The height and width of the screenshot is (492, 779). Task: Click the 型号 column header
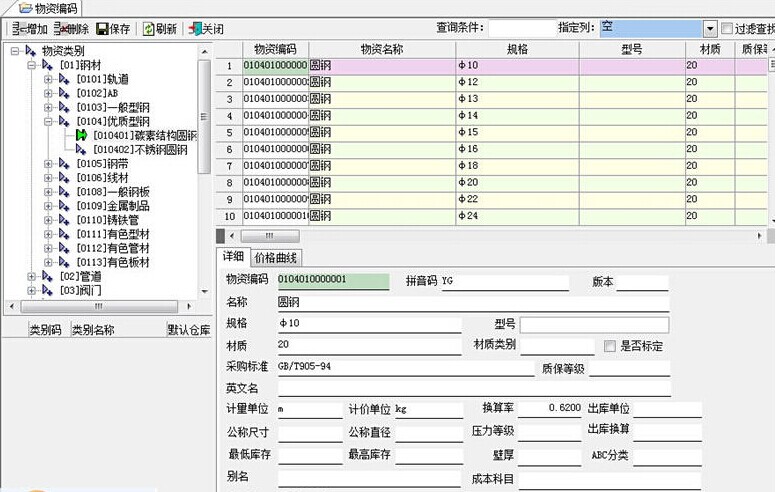point(632,49)
